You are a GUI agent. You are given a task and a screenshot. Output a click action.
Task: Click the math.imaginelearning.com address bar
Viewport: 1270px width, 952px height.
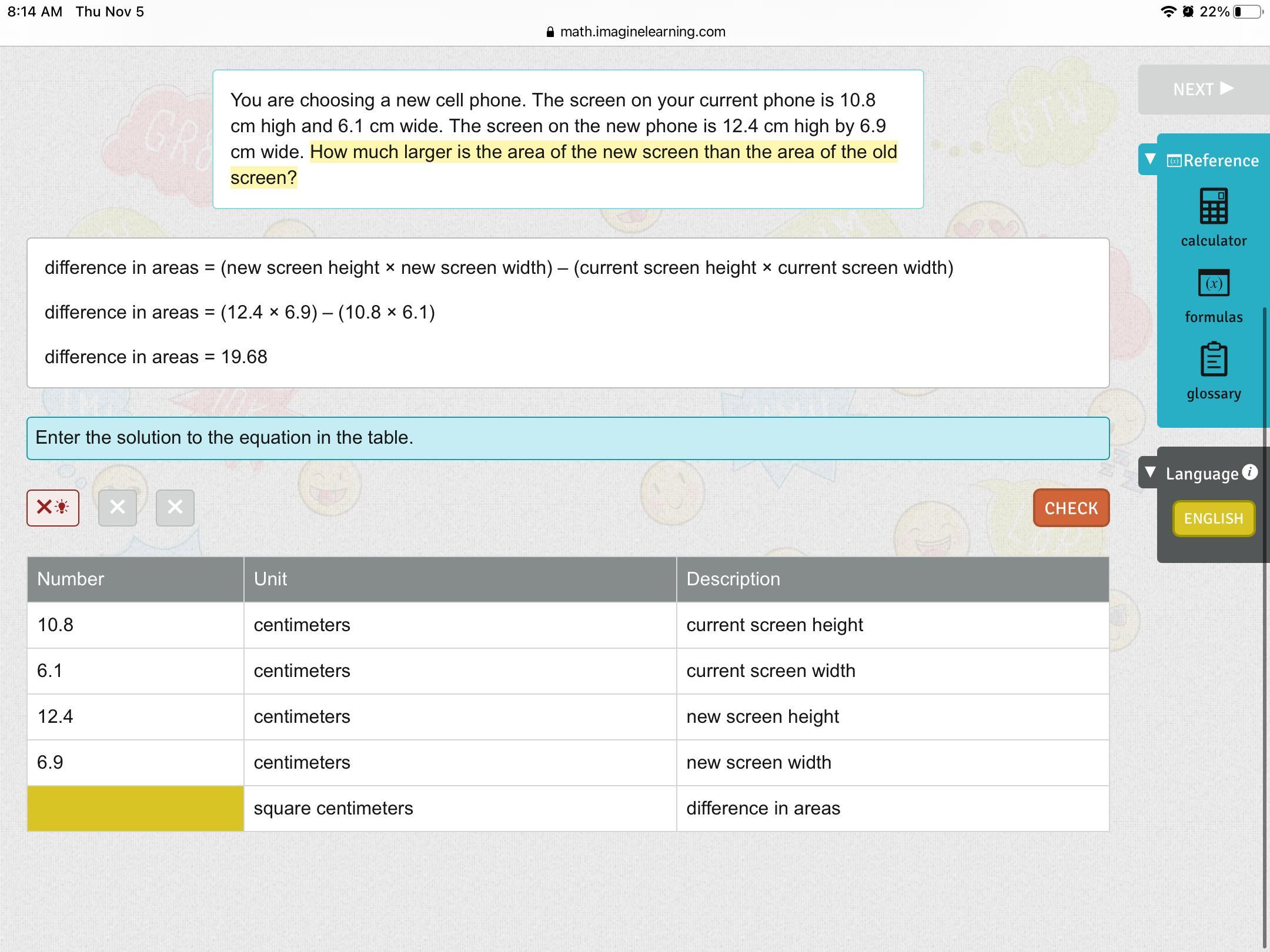click(642, 32)
